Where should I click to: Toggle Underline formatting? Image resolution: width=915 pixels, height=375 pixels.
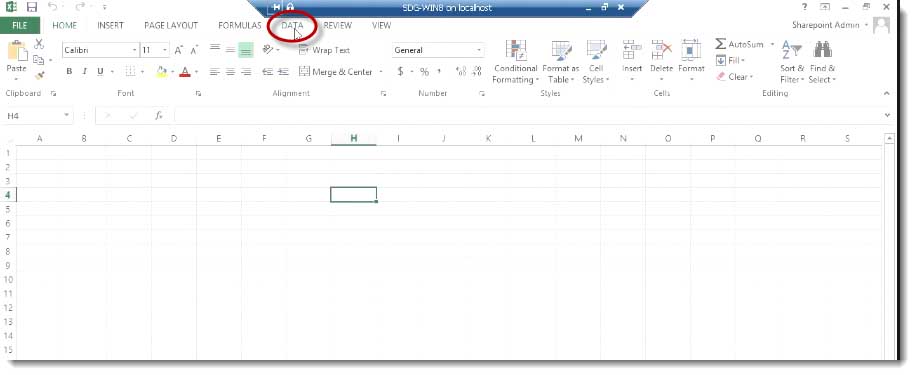click(100, 72)
